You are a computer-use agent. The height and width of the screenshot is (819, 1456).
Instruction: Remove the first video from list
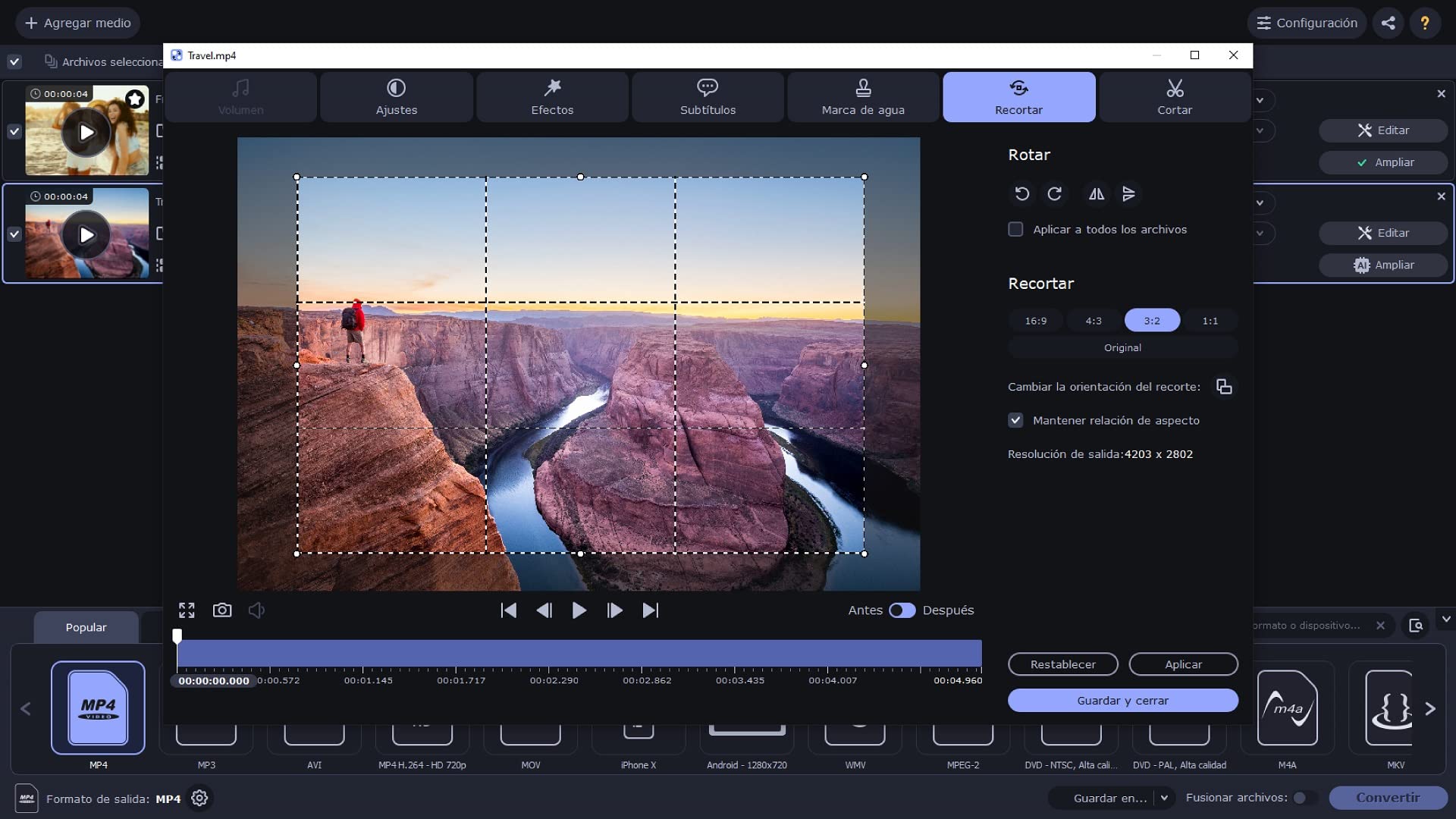(1441, 94)
